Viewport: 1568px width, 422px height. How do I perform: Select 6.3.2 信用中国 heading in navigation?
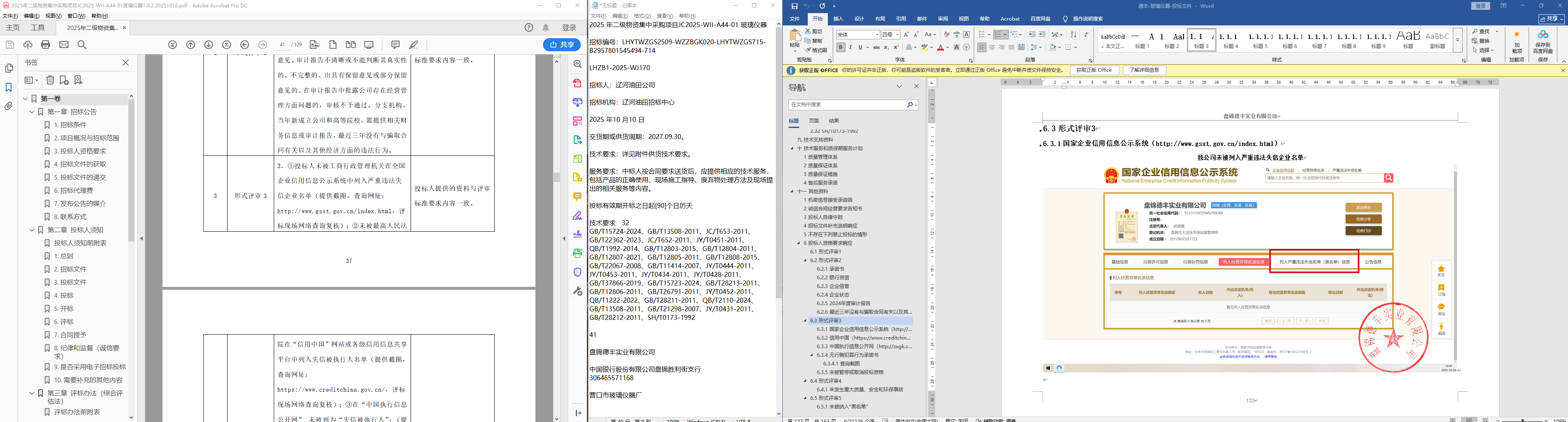point(864,338)
